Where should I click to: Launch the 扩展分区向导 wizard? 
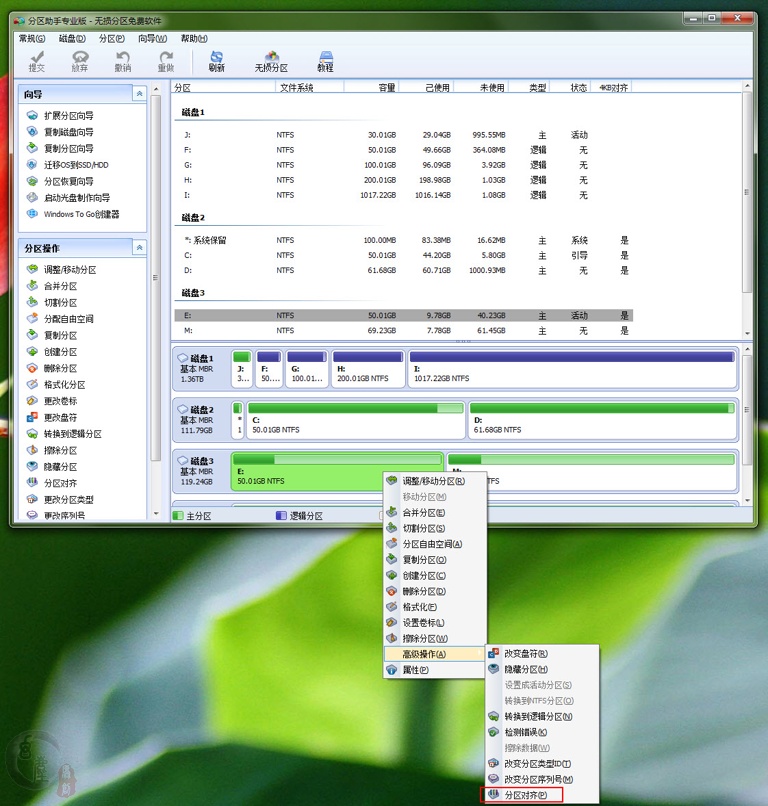pyautogui.click(x=68, y=116)
